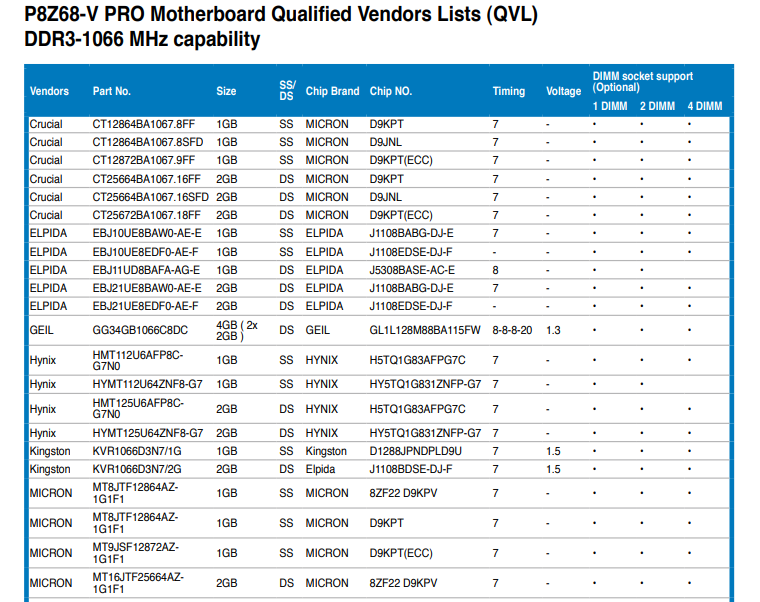Select part number EBJ21UE8BAW0-AE-E
This screenshot has width=760, height=602.
point(147,288)
